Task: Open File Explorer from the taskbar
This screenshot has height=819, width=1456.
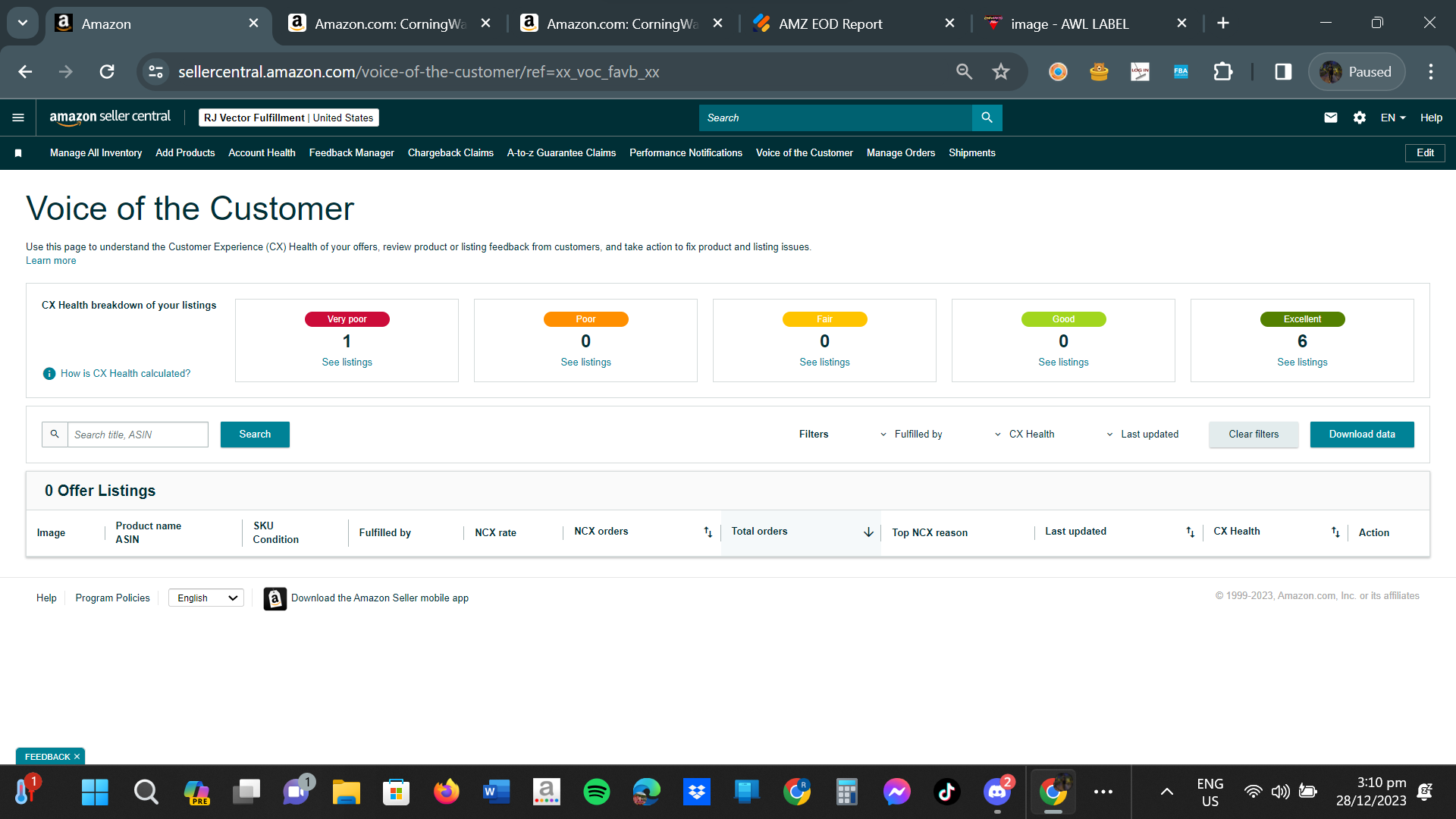Action: pos(347,792)
